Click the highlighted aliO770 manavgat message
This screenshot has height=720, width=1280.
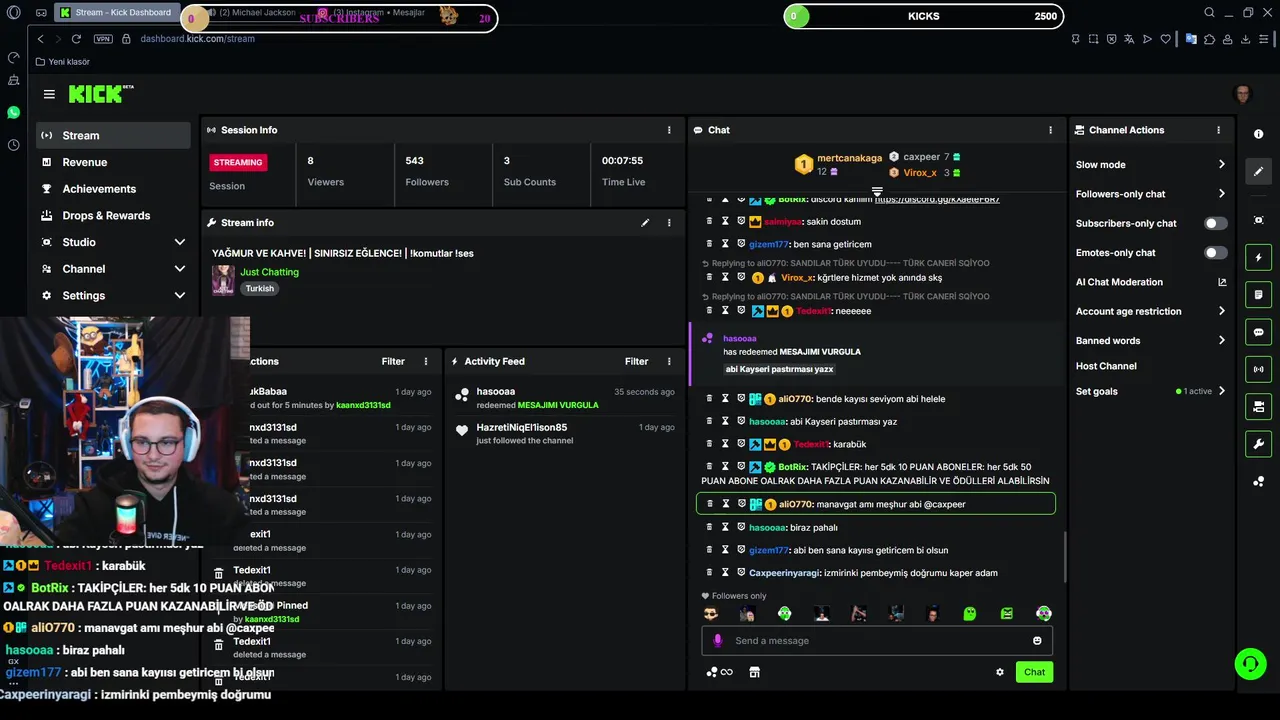click(876, 504)
